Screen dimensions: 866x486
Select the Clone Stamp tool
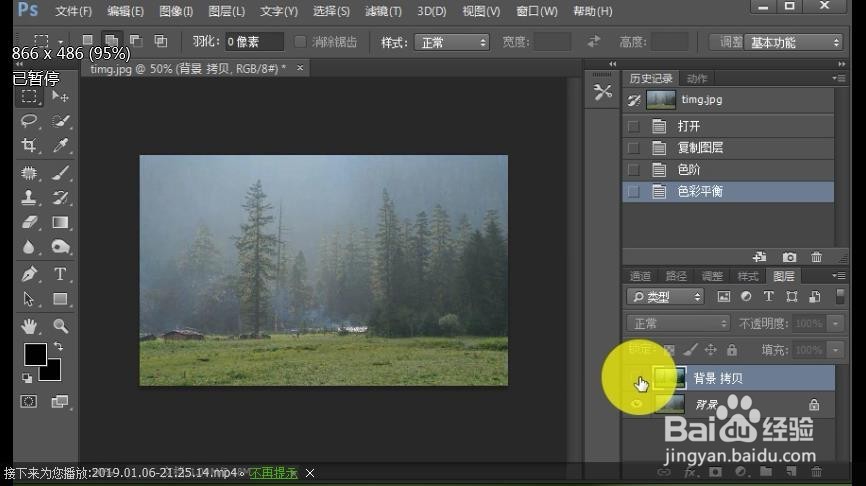click(x=29, y=198)
